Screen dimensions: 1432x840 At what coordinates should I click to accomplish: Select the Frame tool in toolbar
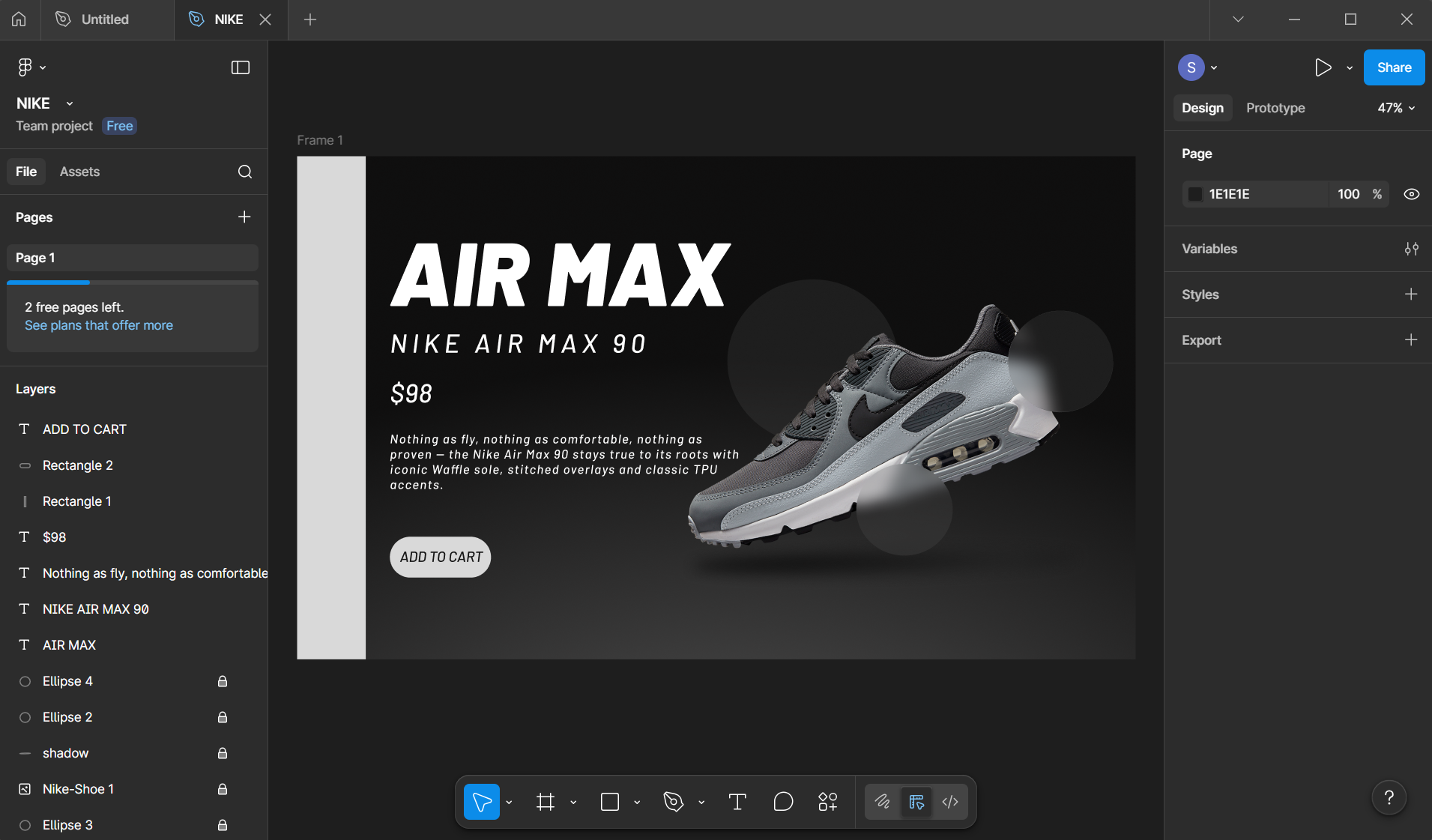point(546,802)
